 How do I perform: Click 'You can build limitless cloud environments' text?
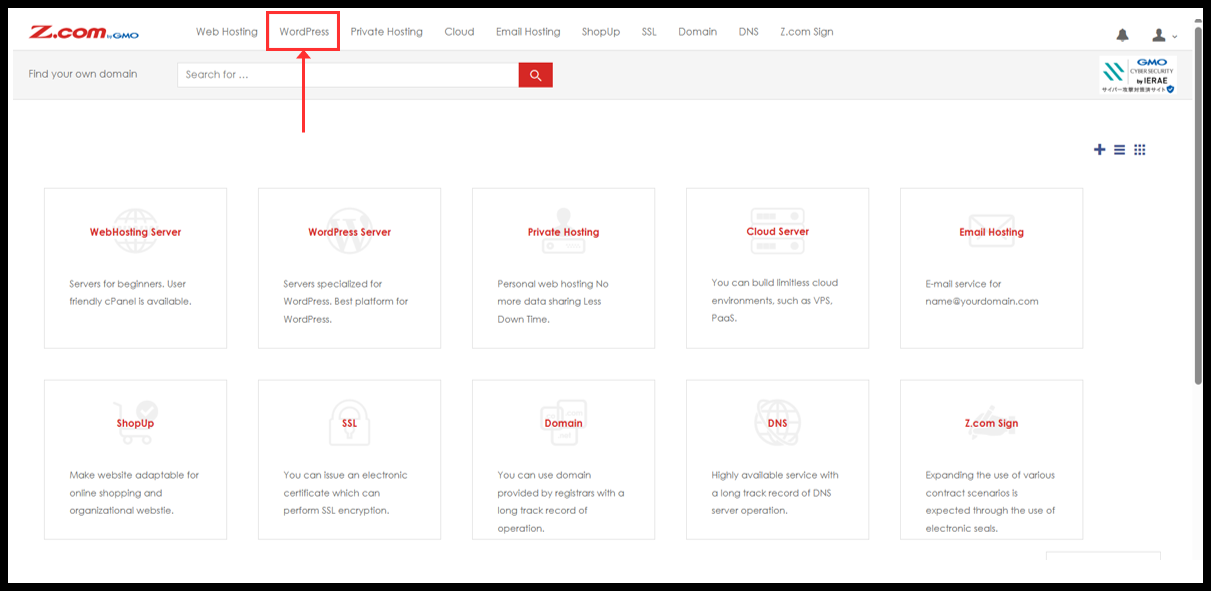click(775, 300)
